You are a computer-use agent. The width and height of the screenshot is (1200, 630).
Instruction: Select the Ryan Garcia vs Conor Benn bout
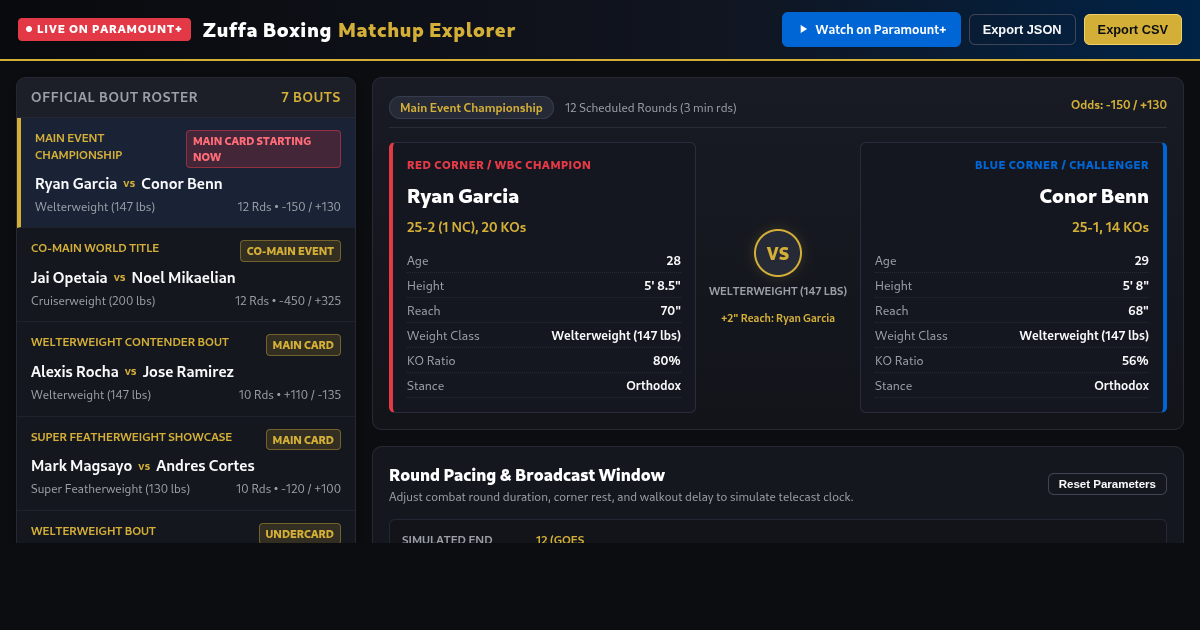pyautogui.click(x=186, y=173)
